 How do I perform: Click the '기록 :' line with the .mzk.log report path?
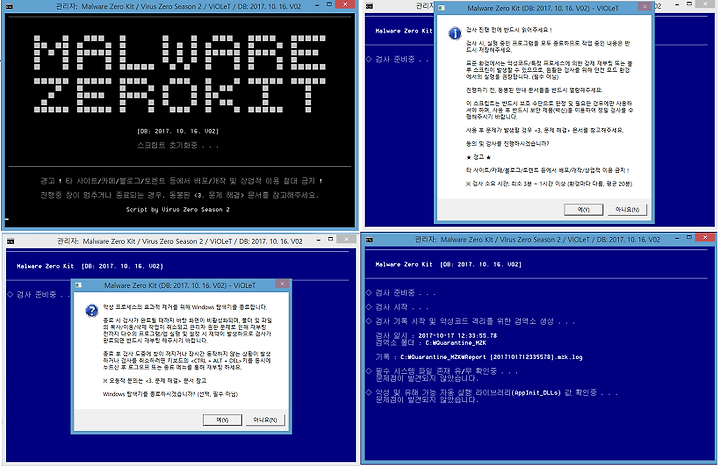(479, 357)
